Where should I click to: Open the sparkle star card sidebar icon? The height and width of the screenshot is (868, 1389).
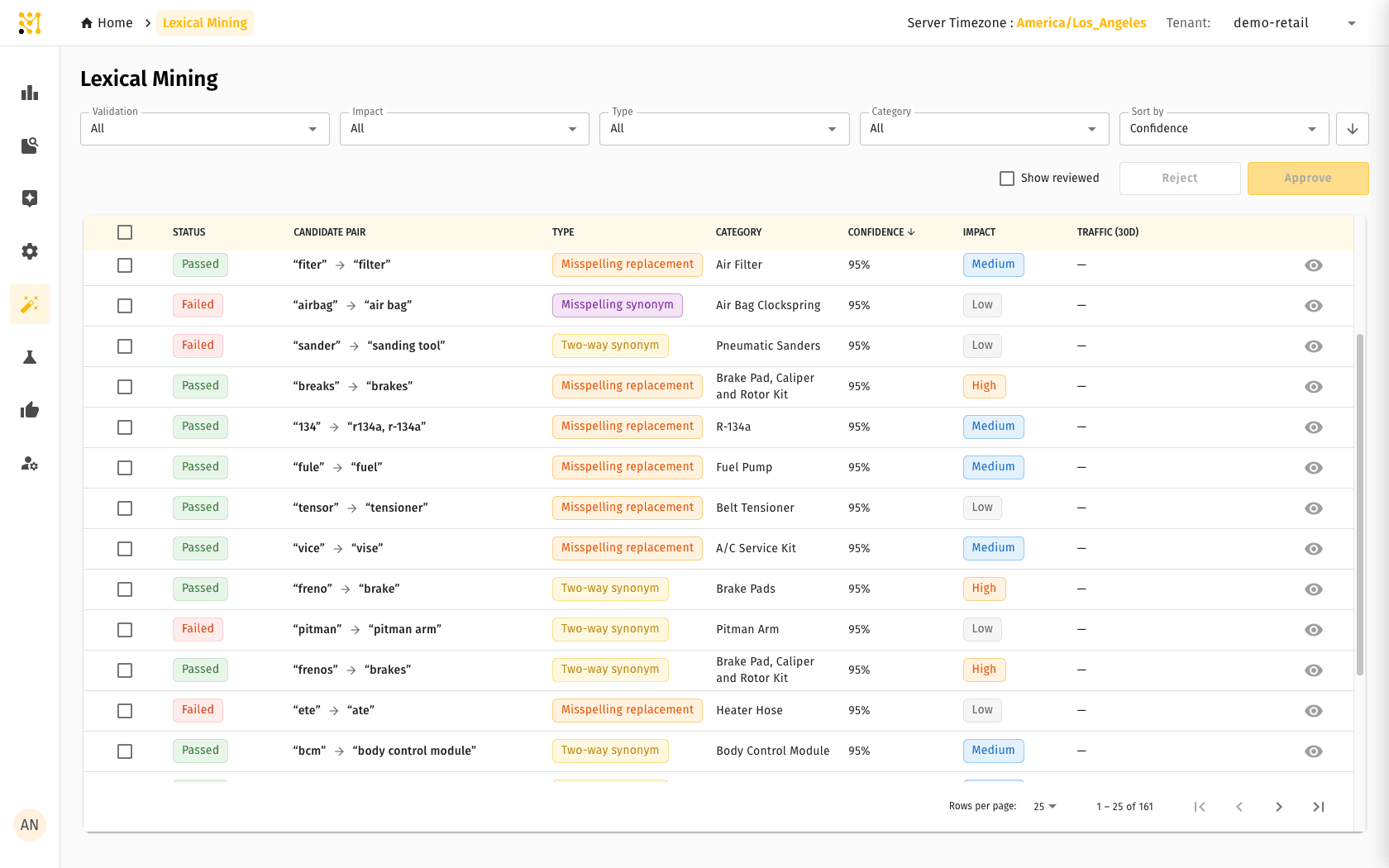coord(30,198)
